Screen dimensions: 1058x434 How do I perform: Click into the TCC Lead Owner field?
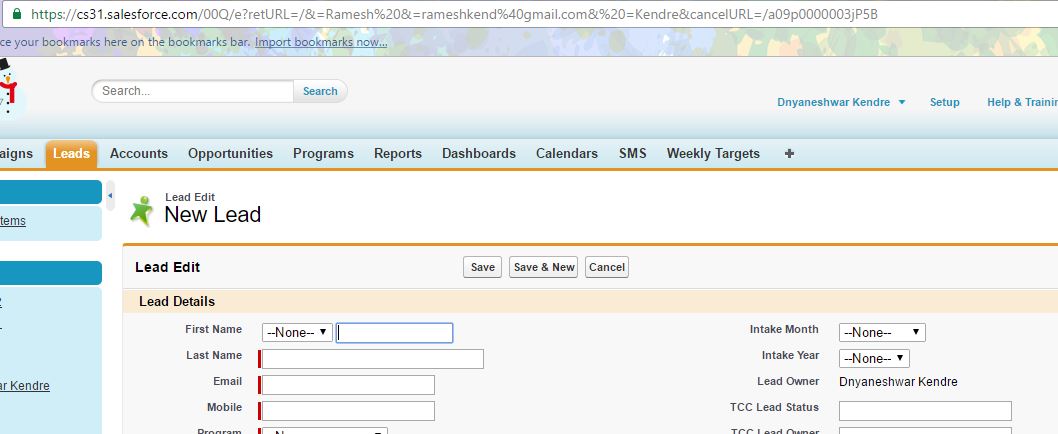925,431
